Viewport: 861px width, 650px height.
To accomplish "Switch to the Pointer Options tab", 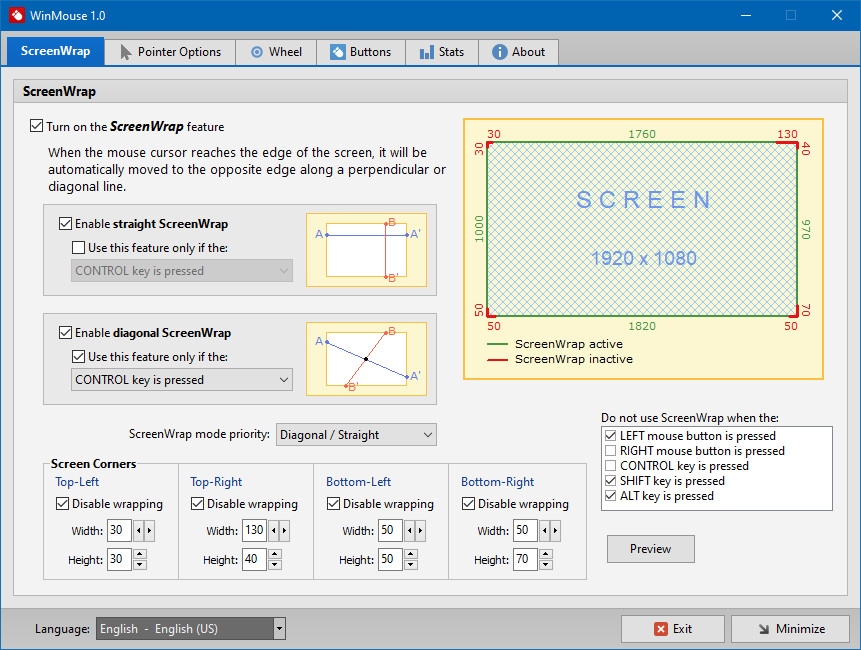I will (170, 52).
